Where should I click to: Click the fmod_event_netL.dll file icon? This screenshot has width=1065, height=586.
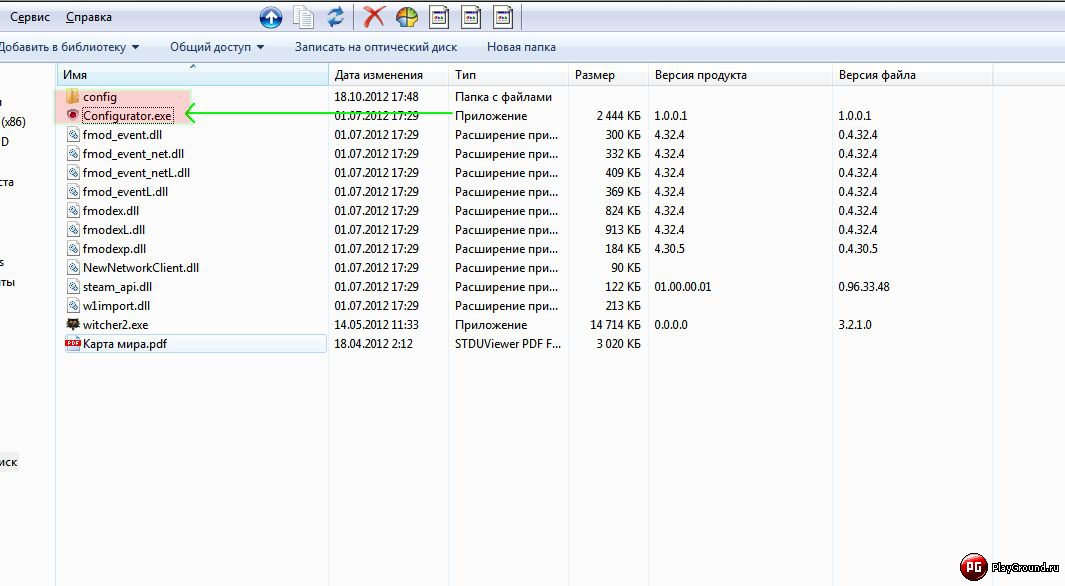pyautogui.click(x=73, y=172)
